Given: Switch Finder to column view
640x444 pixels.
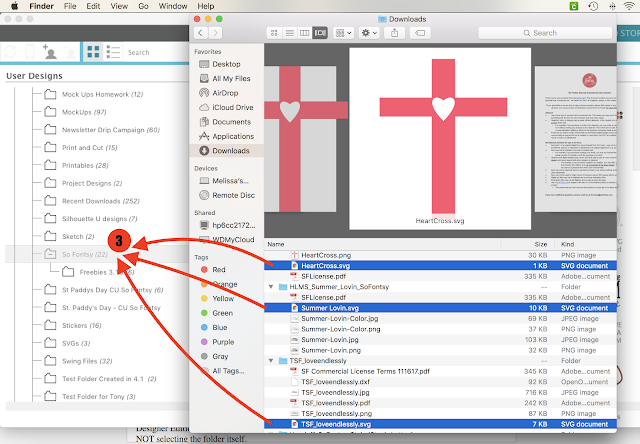Looking at the screenshot, I should click(x=304, y=33).
